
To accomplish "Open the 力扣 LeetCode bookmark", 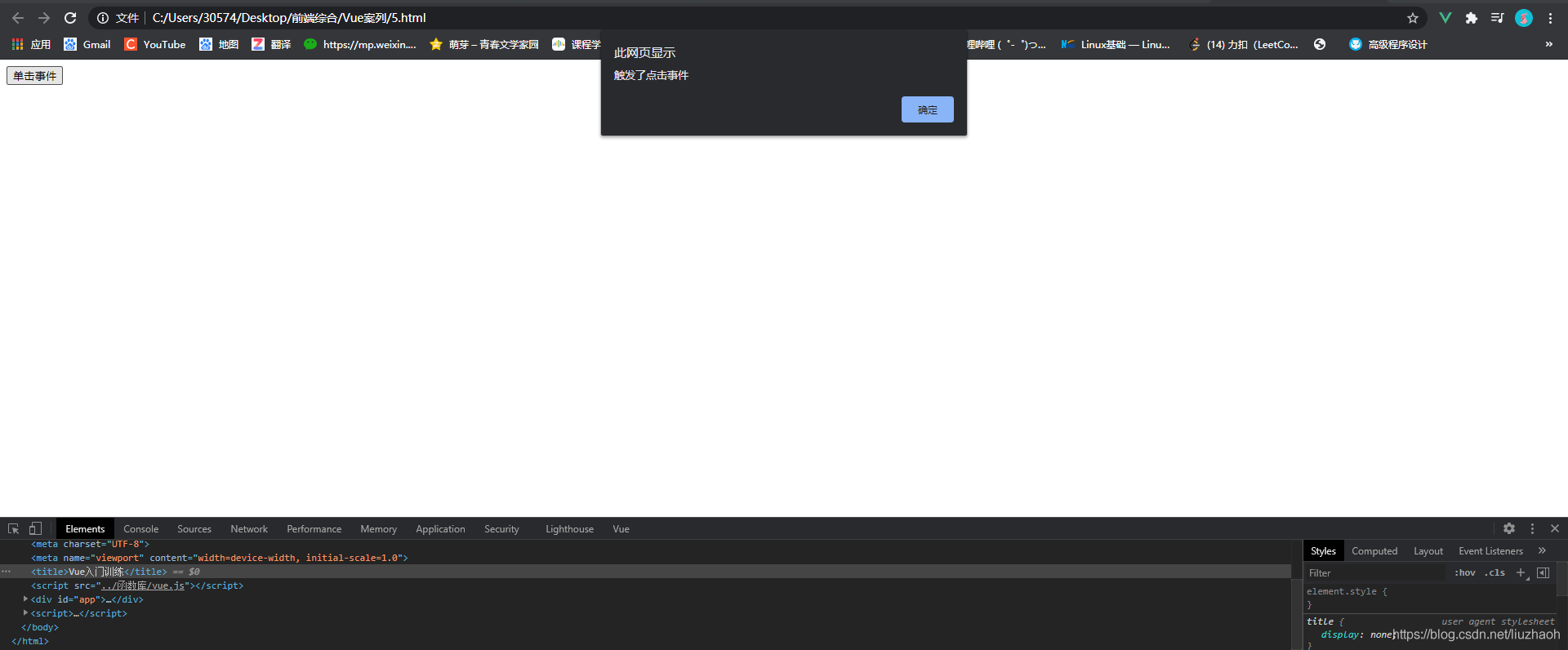I will pos(1244,44).
